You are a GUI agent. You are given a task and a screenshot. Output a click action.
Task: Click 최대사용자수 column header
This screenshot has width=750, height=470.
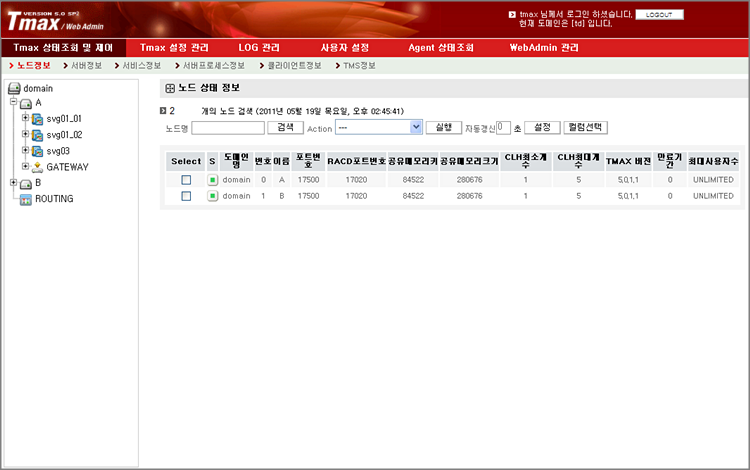point(713,162)
